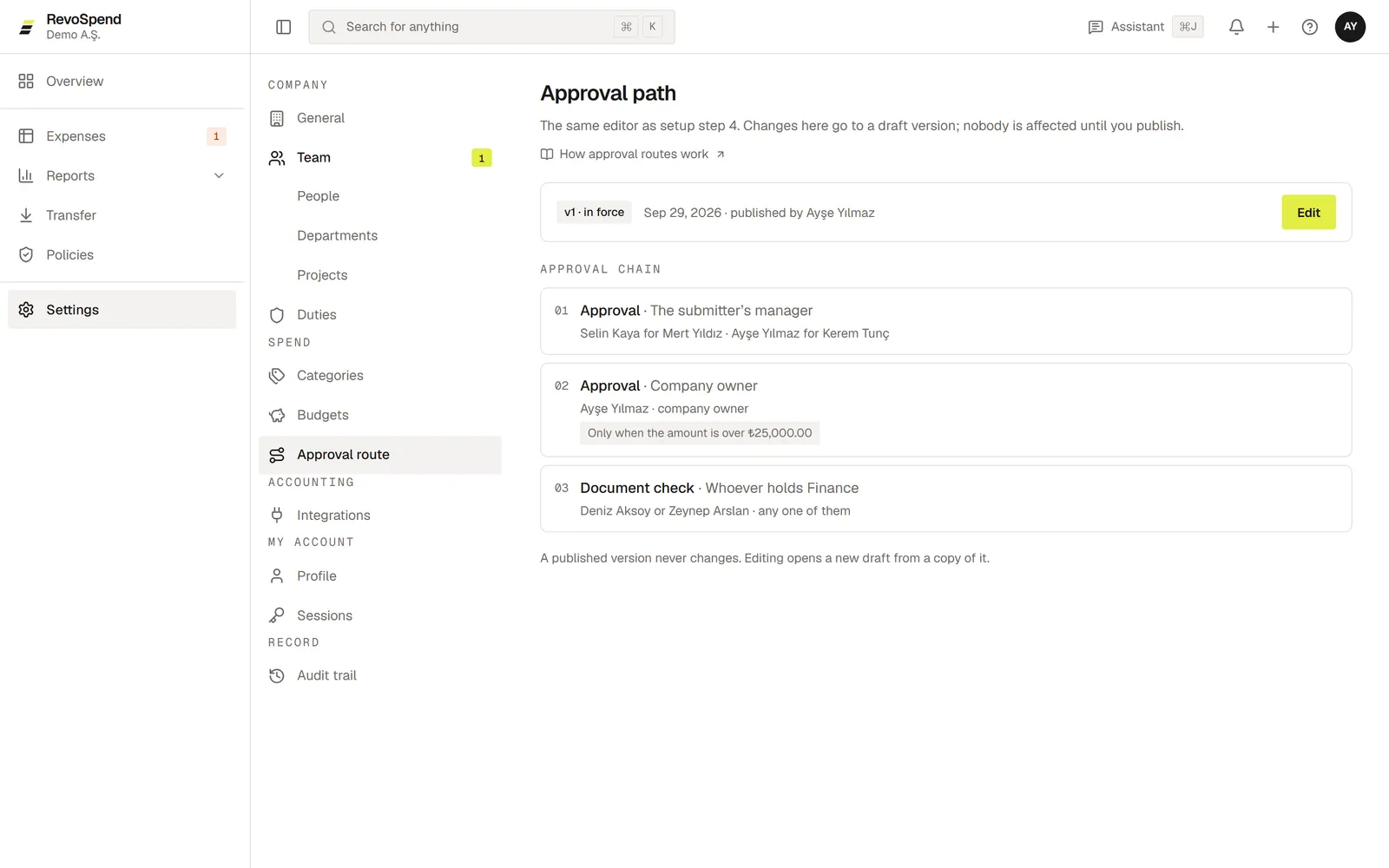1389x868 pixels.
Task: Click the Sessions key icon
Action: click(277, 615)
